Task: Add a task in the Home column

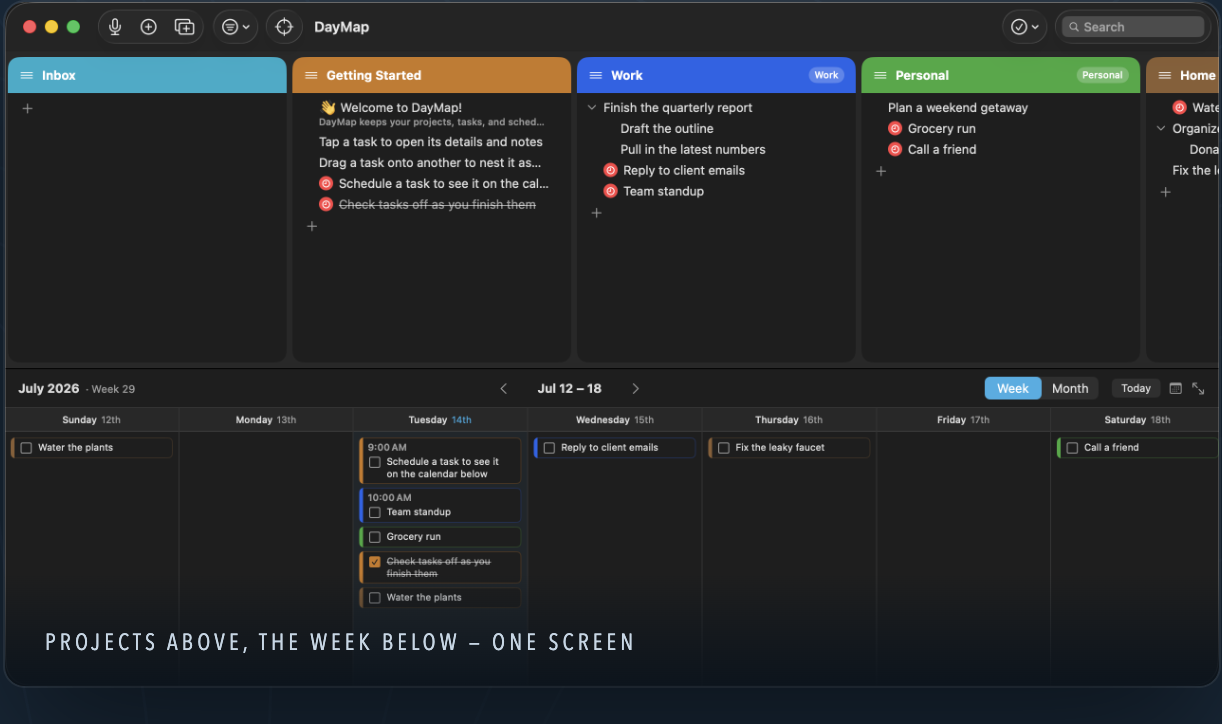Action: 1165,192
